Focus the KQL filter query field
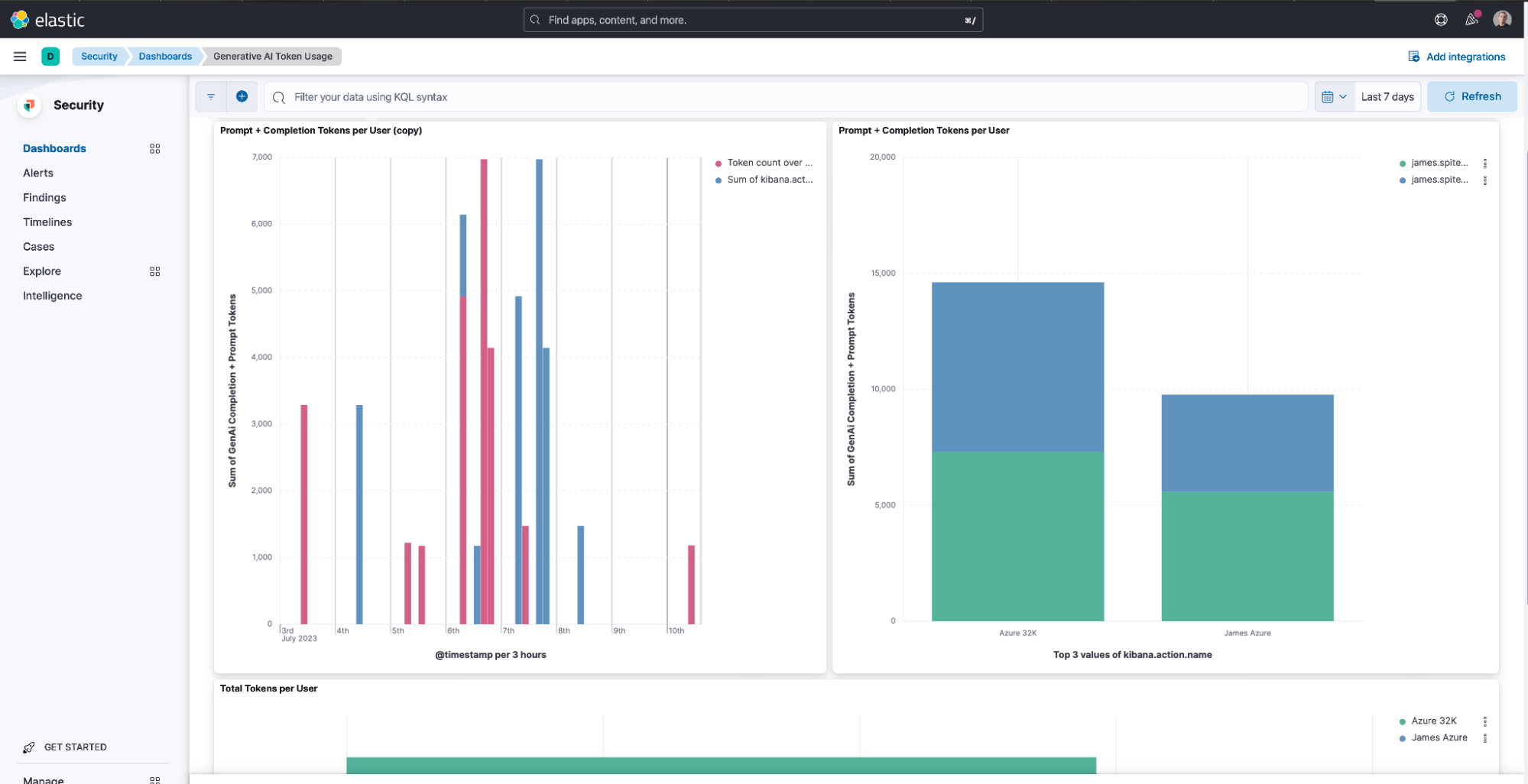Image resolution: width=1528 pixels, height=784 pixels. [787, 97]
